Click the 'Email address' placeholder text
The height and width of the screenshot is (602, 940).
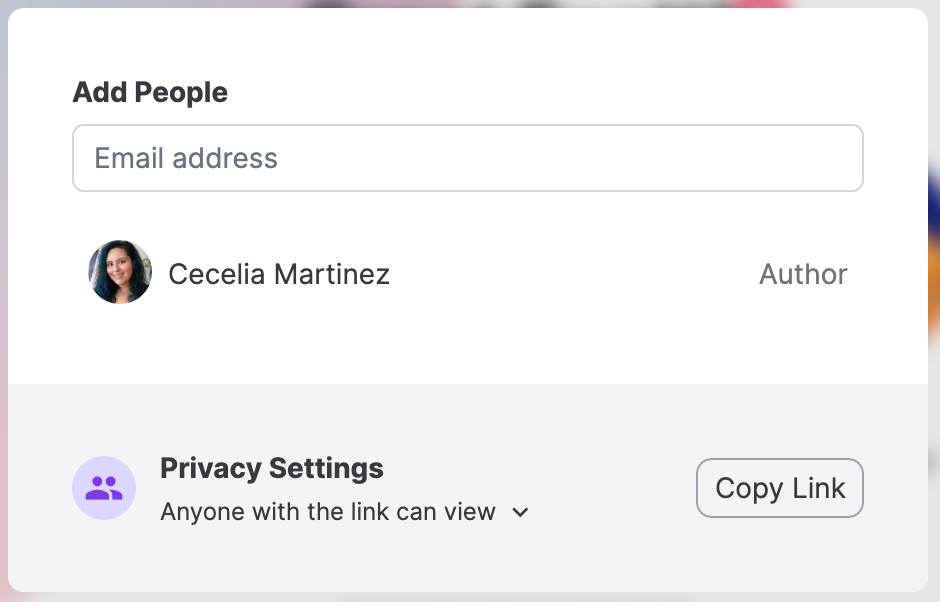186,158
